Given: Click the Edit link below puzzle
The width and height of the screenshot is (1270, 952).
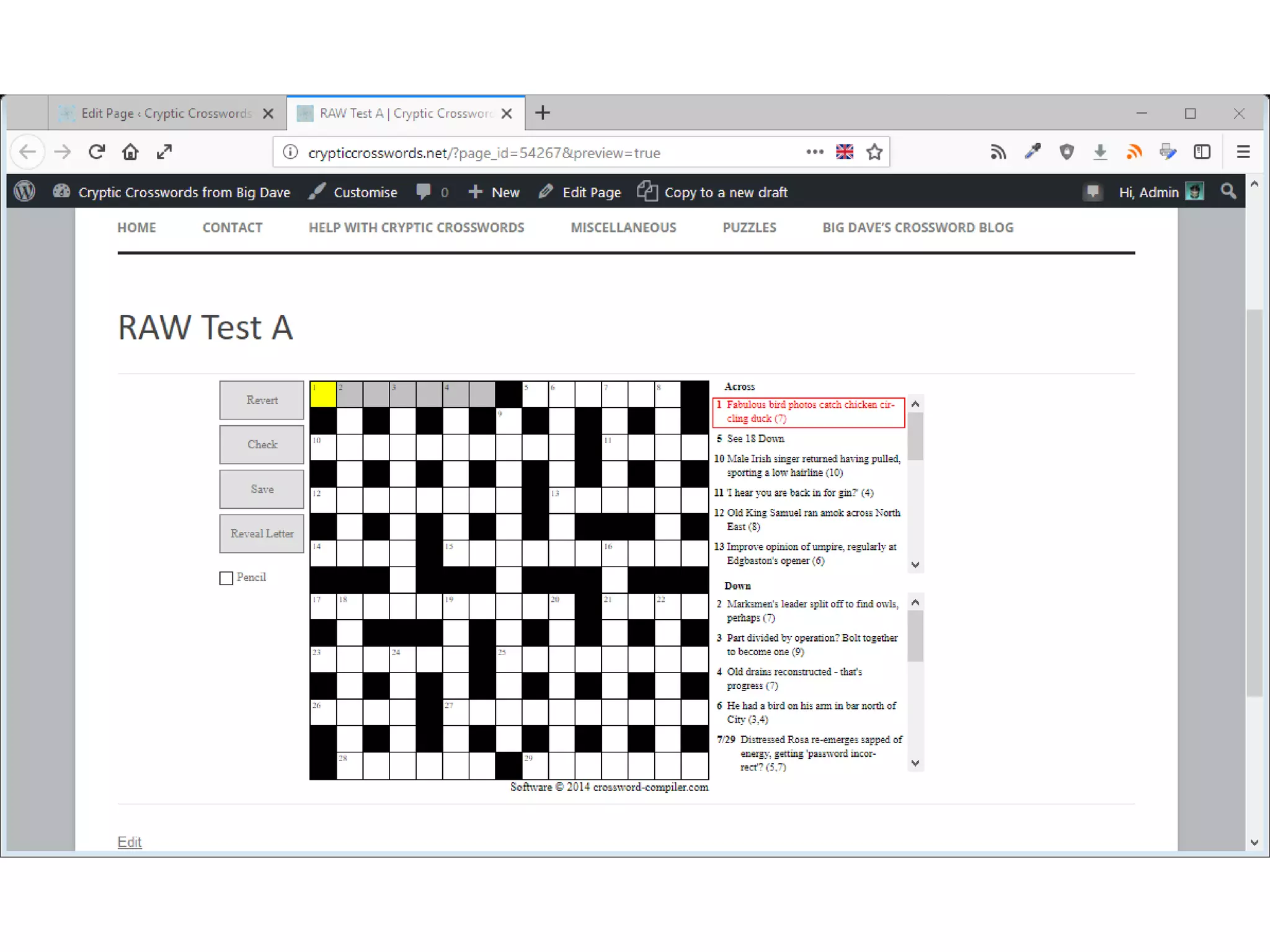Looking at the screenshot, I should pyautogui.click(x=130, y=842).
